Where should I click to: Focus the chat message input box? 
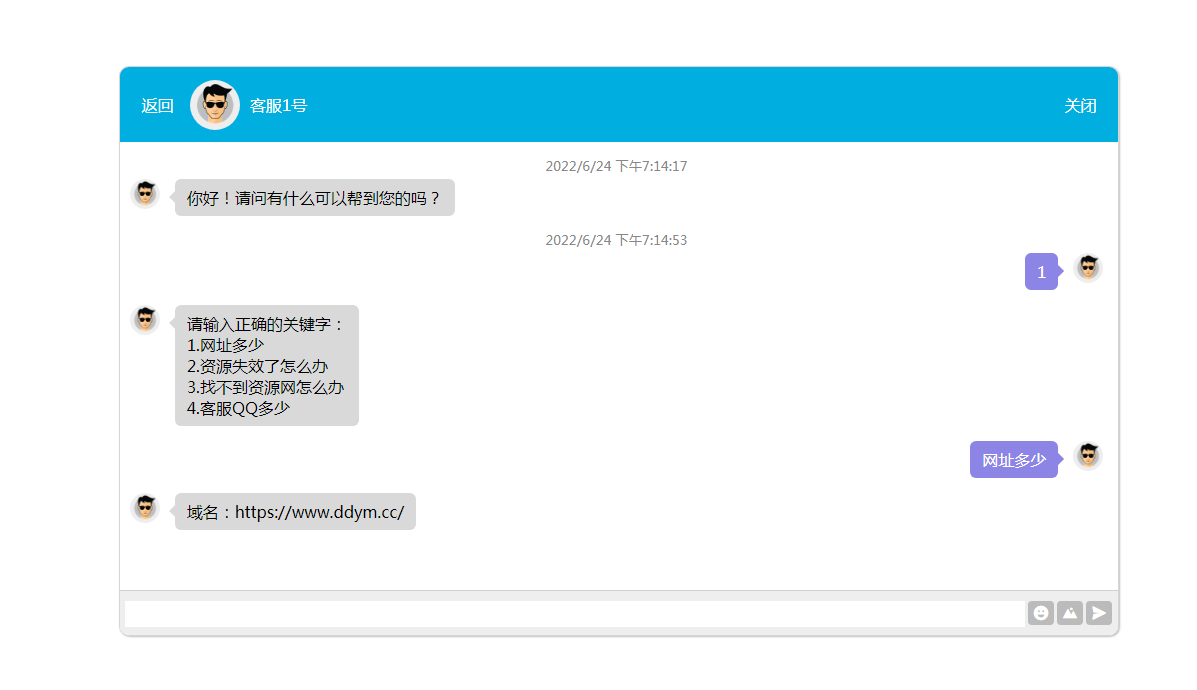(574, 613)
